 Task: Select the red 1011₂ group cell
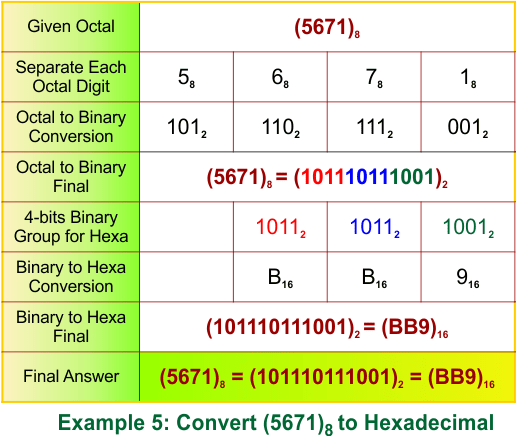[x=281, y=228]
